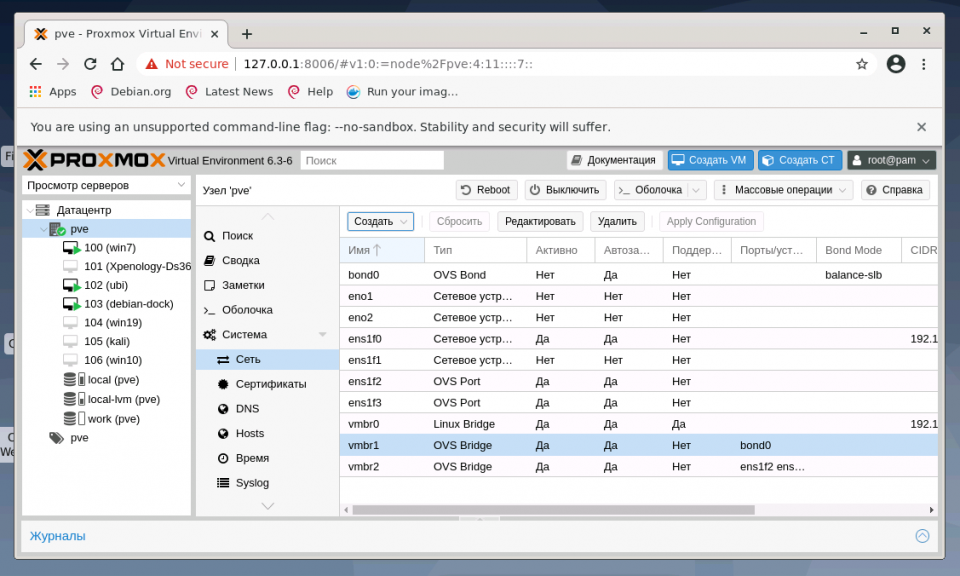
Task: Dismiss the unsupported flag warning bar
Action: (x=921, y=127)
